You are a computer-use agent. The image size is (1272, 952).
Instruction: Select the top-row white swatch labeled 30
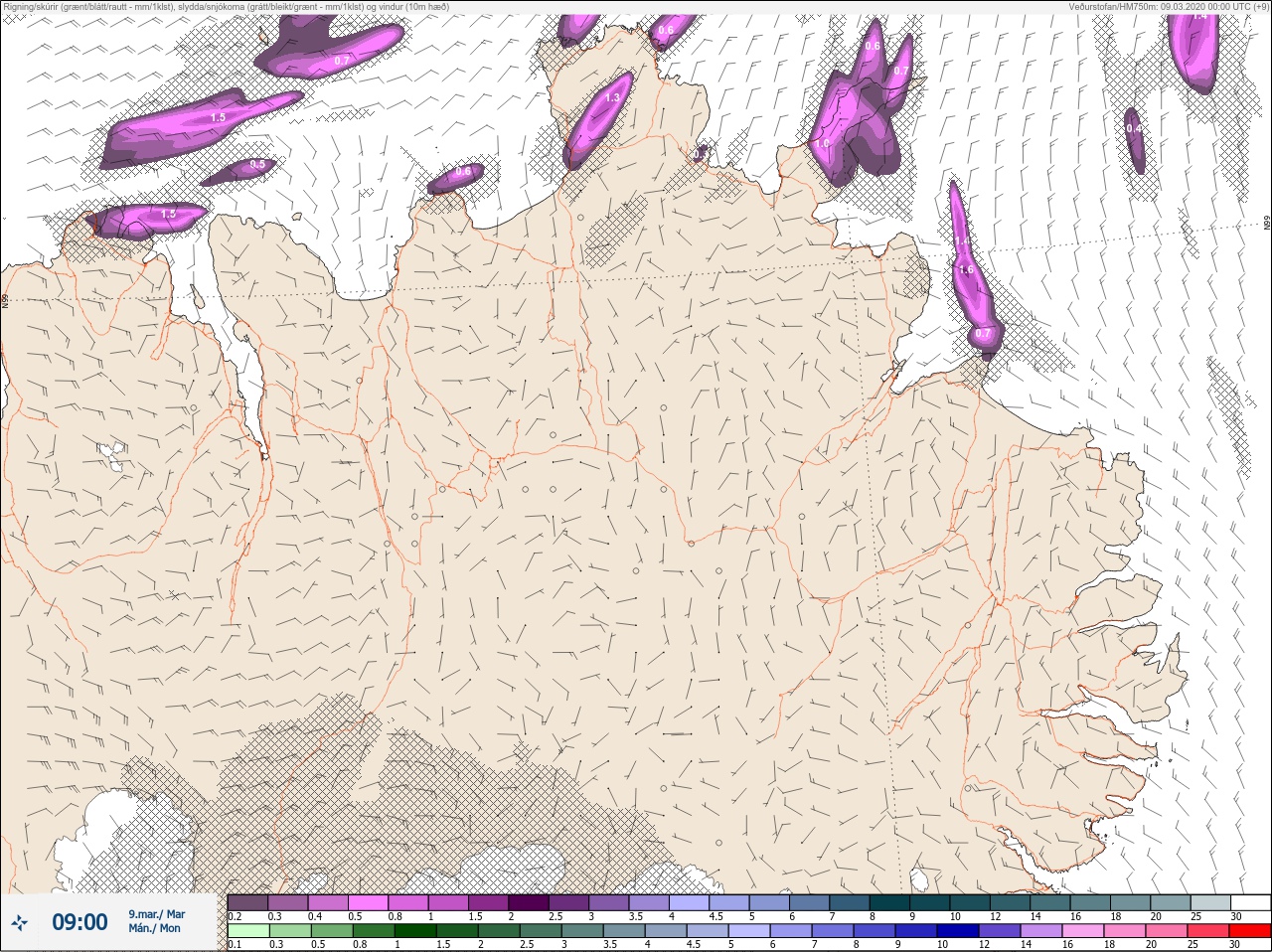click(1251, 902)
